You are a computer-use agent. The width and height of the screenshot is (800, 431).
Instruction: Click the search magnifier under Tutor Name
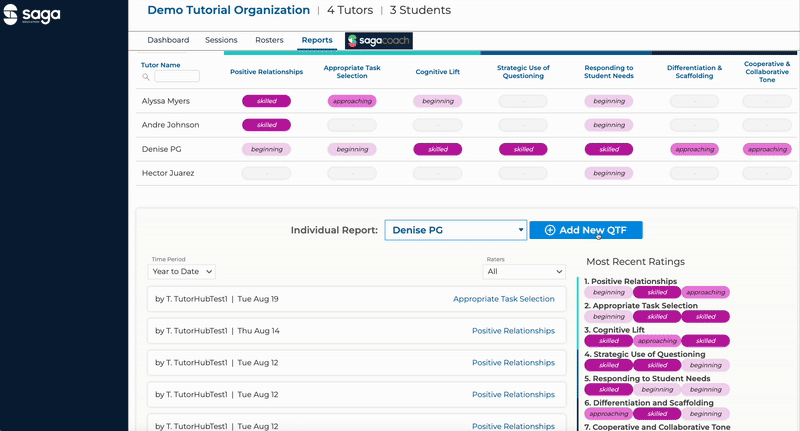tap(146, 77)
